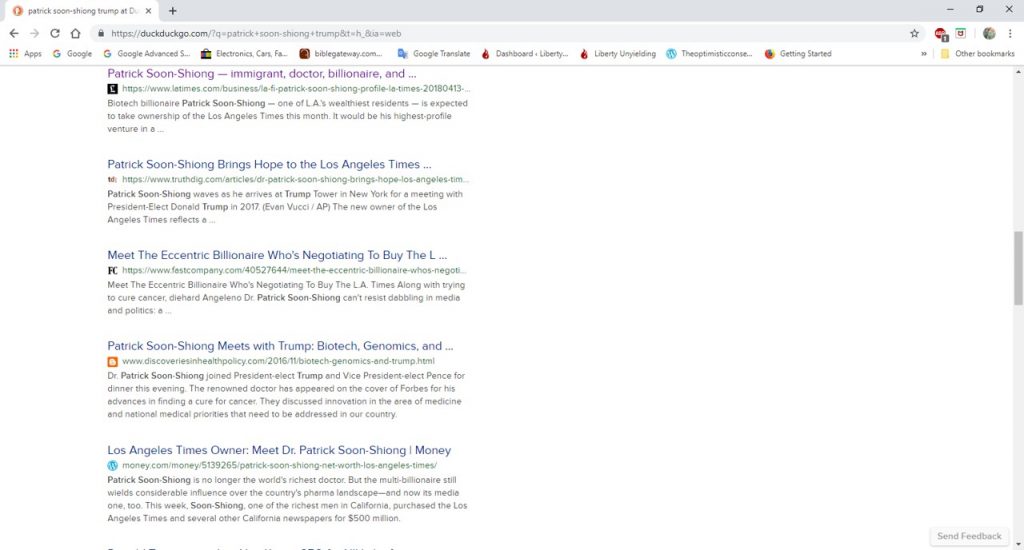Open the Apps bookmark shortcut
This screenshot has height=550, width=1024.
(x=25, y=54)
